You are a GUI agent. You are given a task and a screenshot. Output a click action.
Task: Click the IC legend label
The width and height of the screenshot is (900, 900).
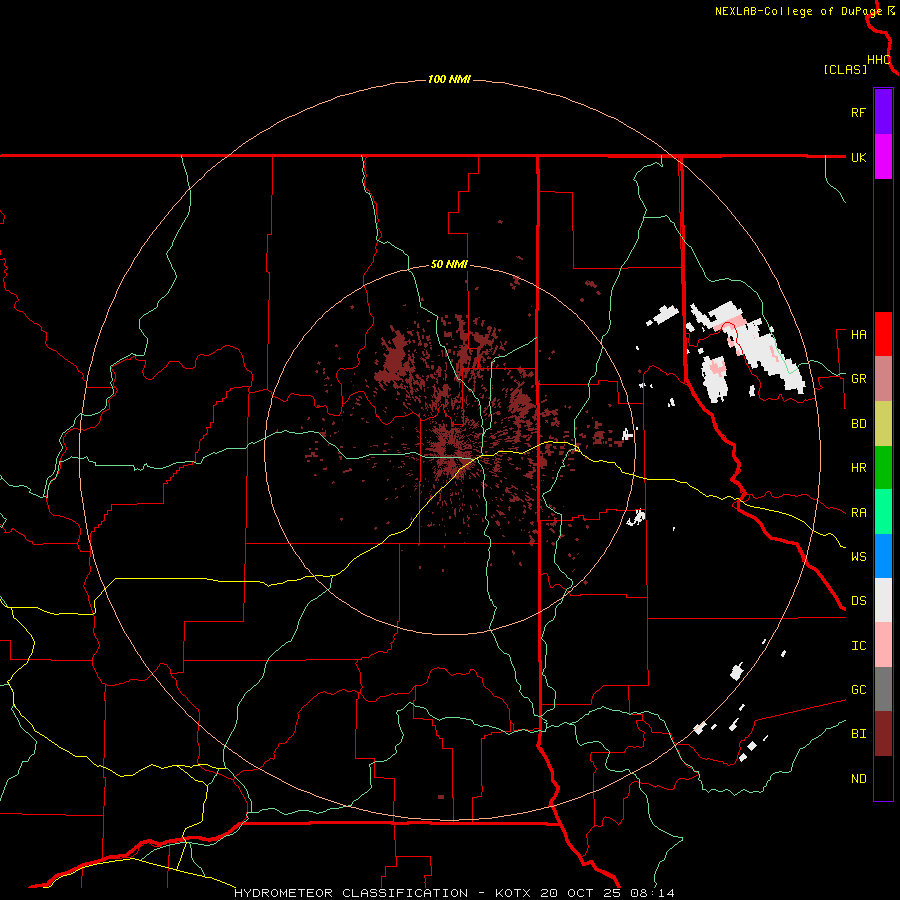[x=858, y=646]
